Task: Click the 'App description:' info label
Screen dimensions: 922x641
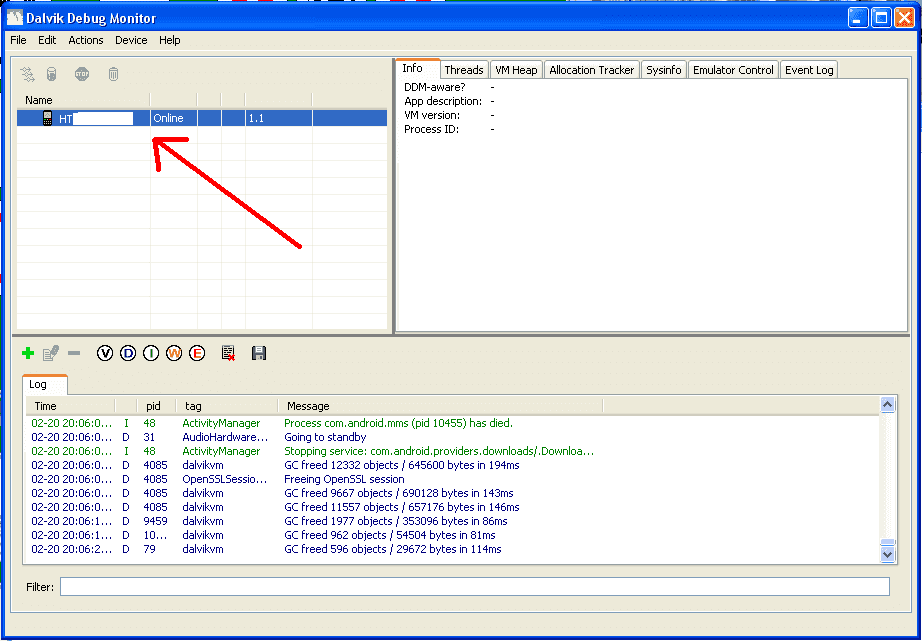Action: (x=443, y=101)
